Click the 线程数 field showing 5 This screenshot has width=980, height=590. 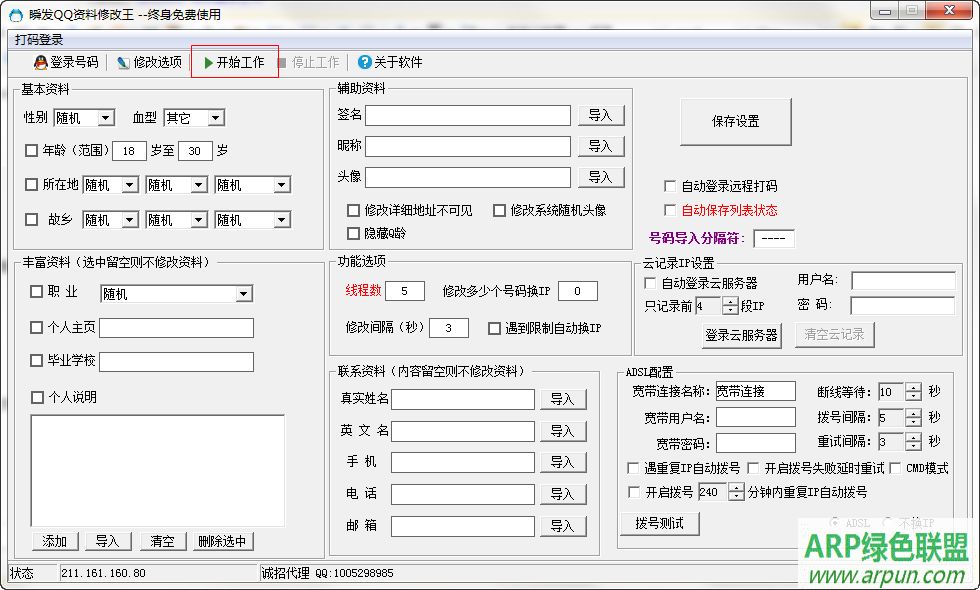click(405, 291)
